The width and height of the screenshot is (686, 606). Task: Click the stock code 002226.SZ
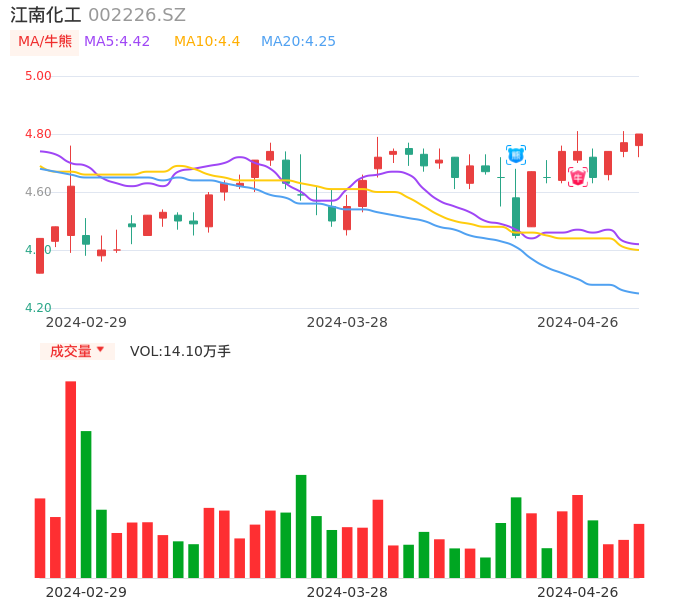click(x=137, y=15)
